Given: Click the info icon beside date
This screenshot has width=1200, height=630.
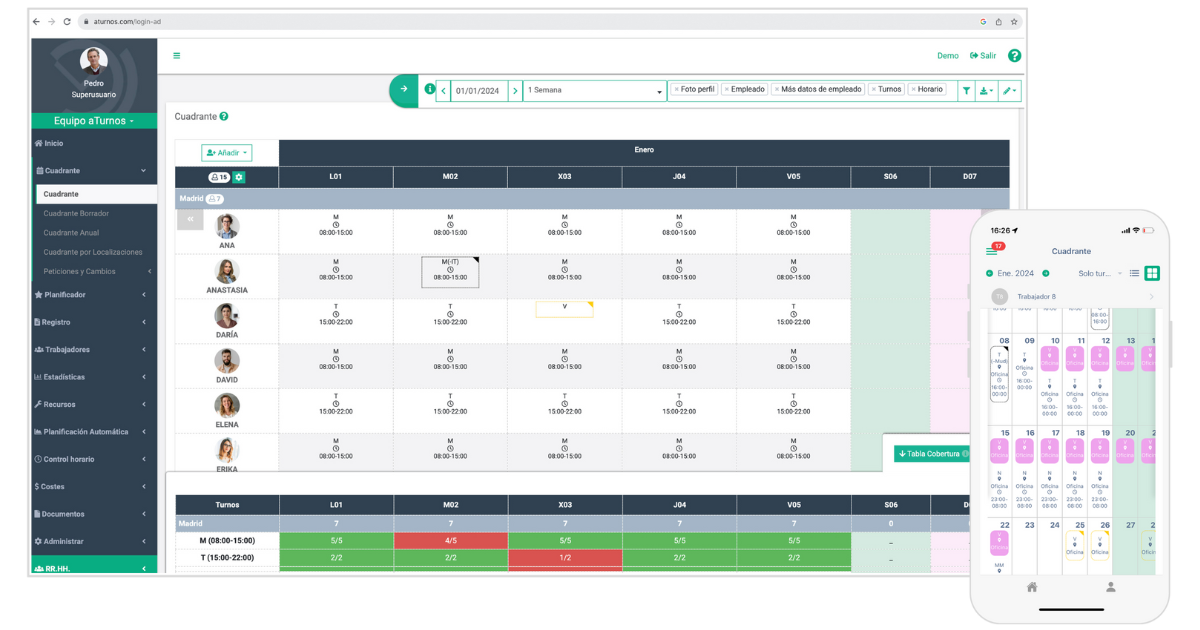Looking at the screenshot, I should [430, 89].
